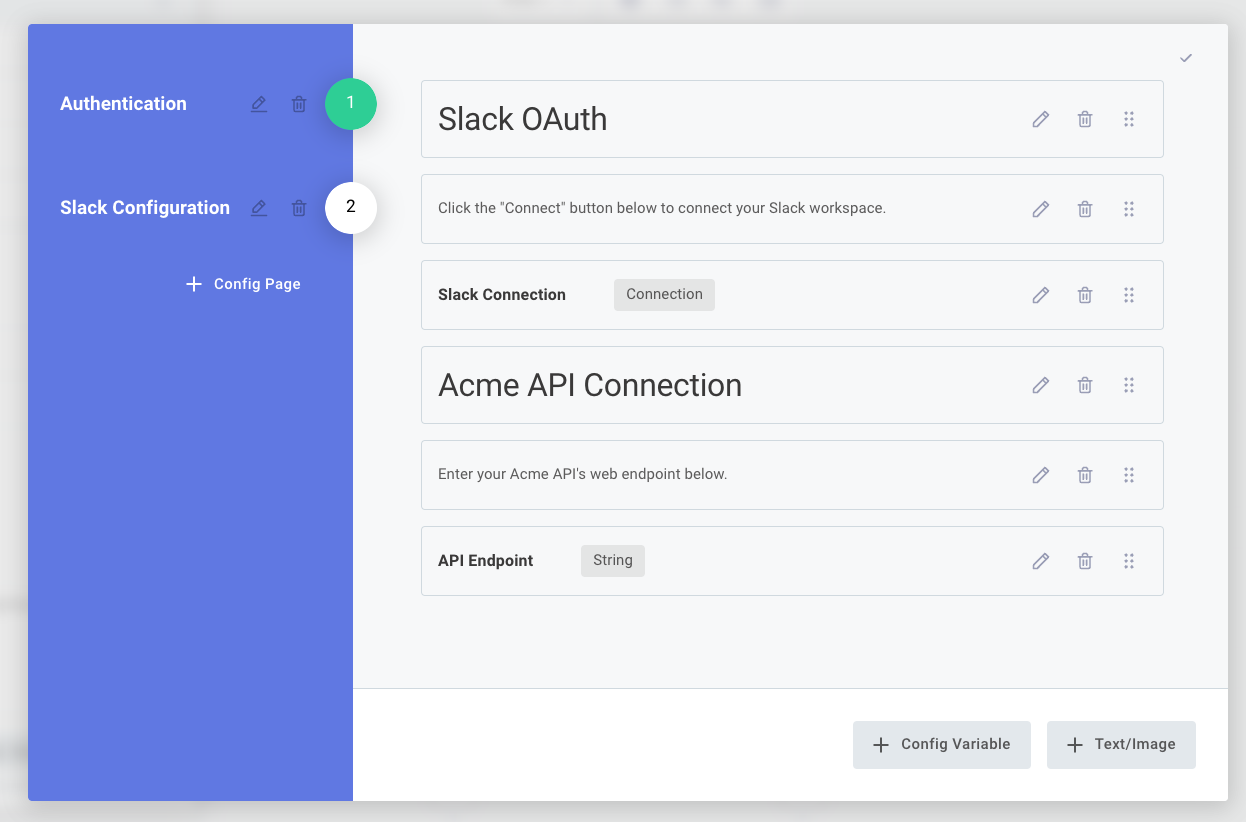1246x822 pixels.
Task: Rename the Authentication page
Action: pos(259,103)
